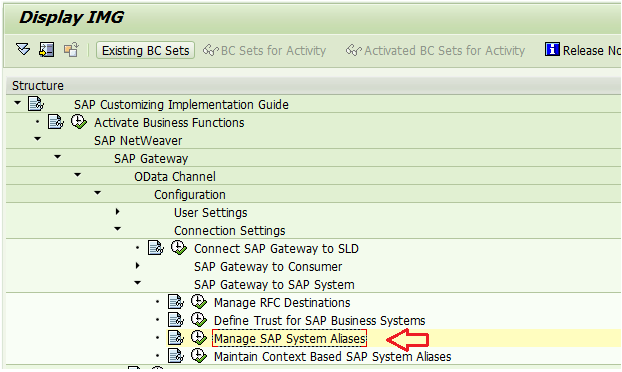This screenshot has width=622, height=372.
Task: Click the blue Release Notes info icon
Action: pyautogui.click(x=552, y=50)
